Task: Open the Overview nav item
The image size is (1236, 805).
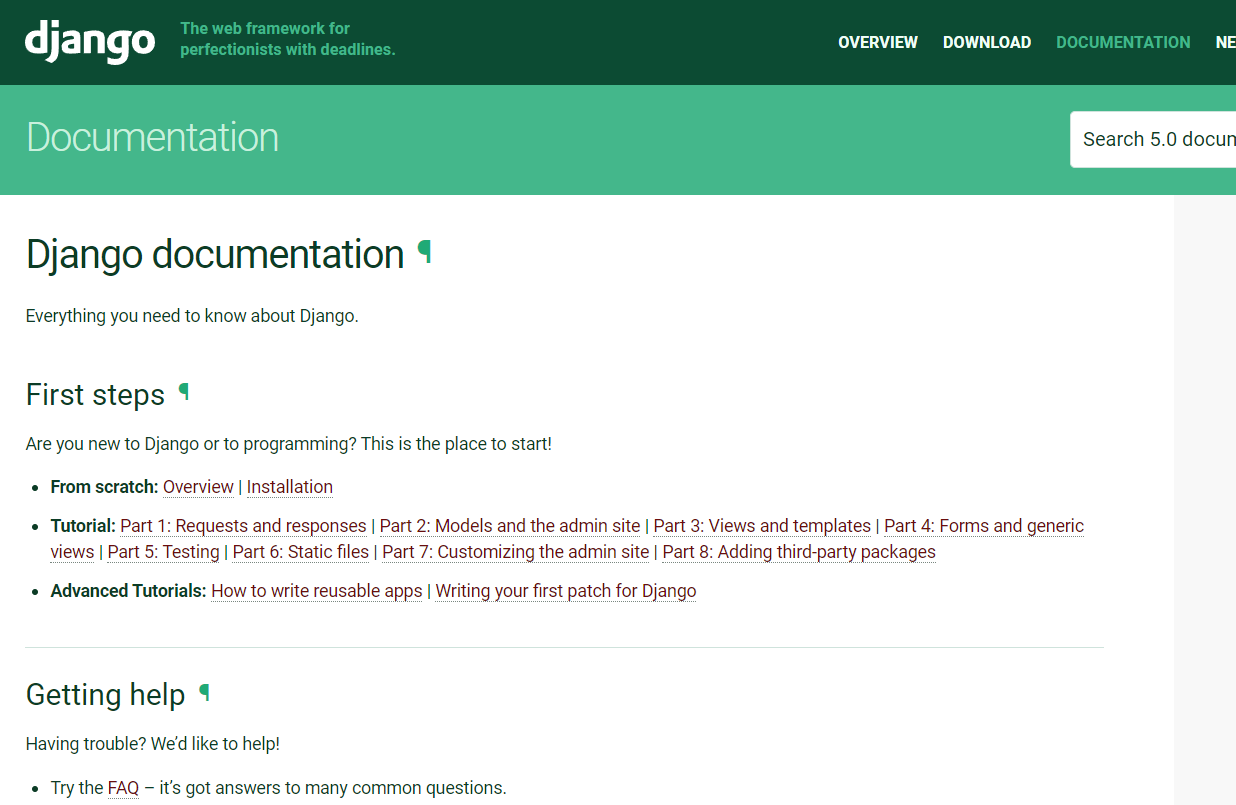Action: (878, 42)
